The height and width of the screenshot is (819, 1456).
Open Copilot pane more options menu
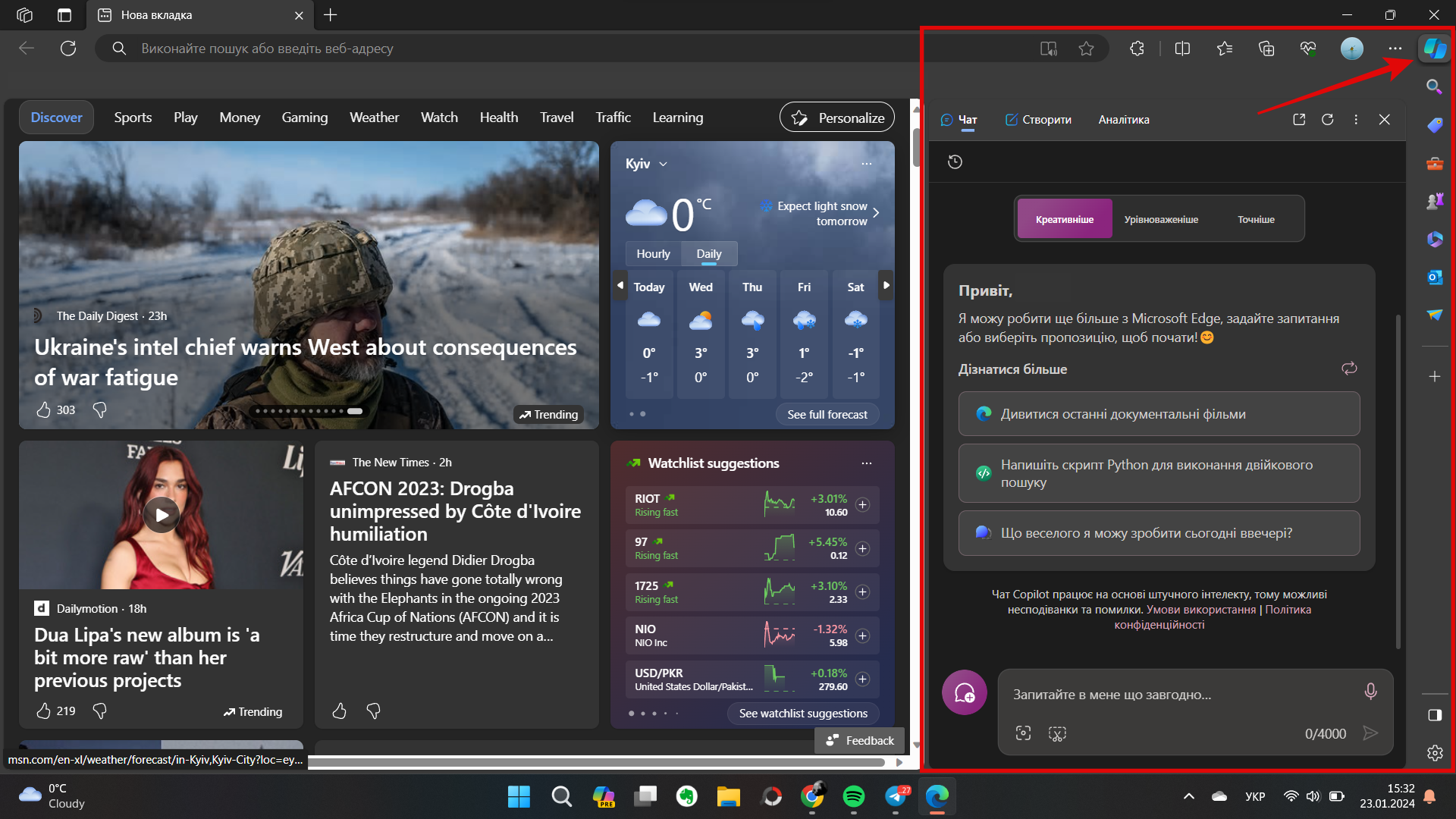[x=1355, y=120]
